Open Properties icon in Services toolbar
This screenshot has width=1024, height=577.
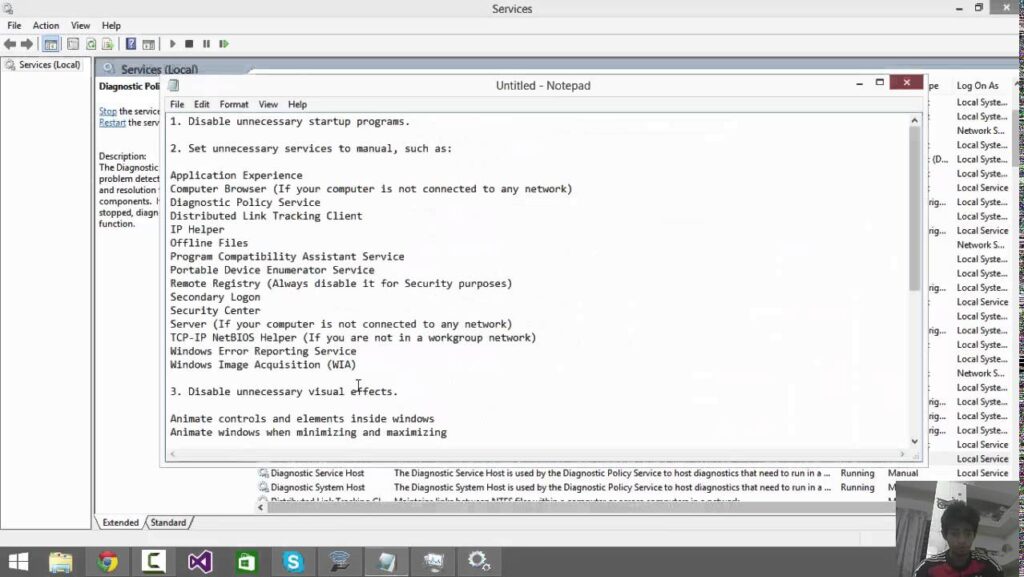pos(73,44)
